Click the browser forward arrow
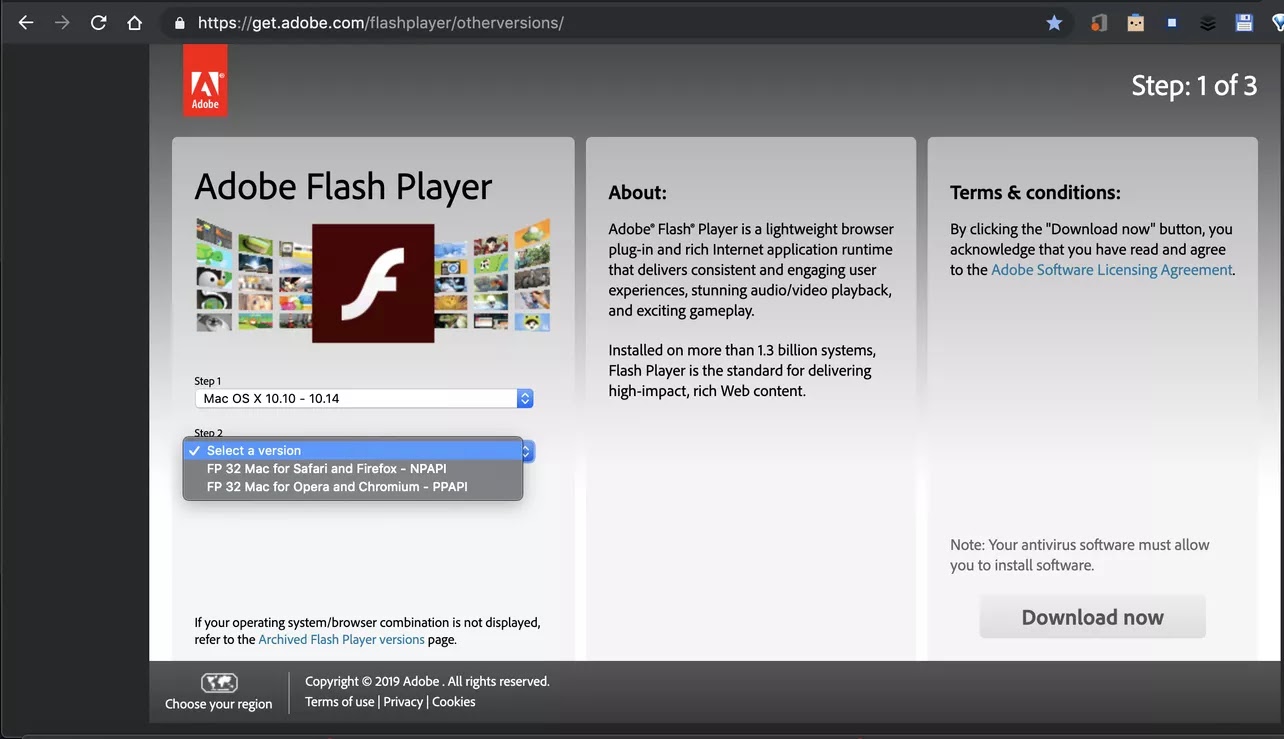 click(62, 22)
